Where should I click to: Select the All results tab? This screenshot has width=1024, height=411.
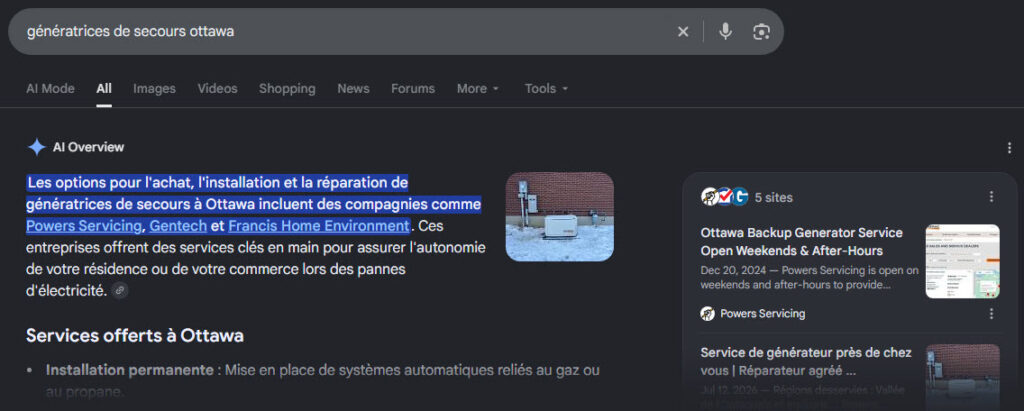104,88
